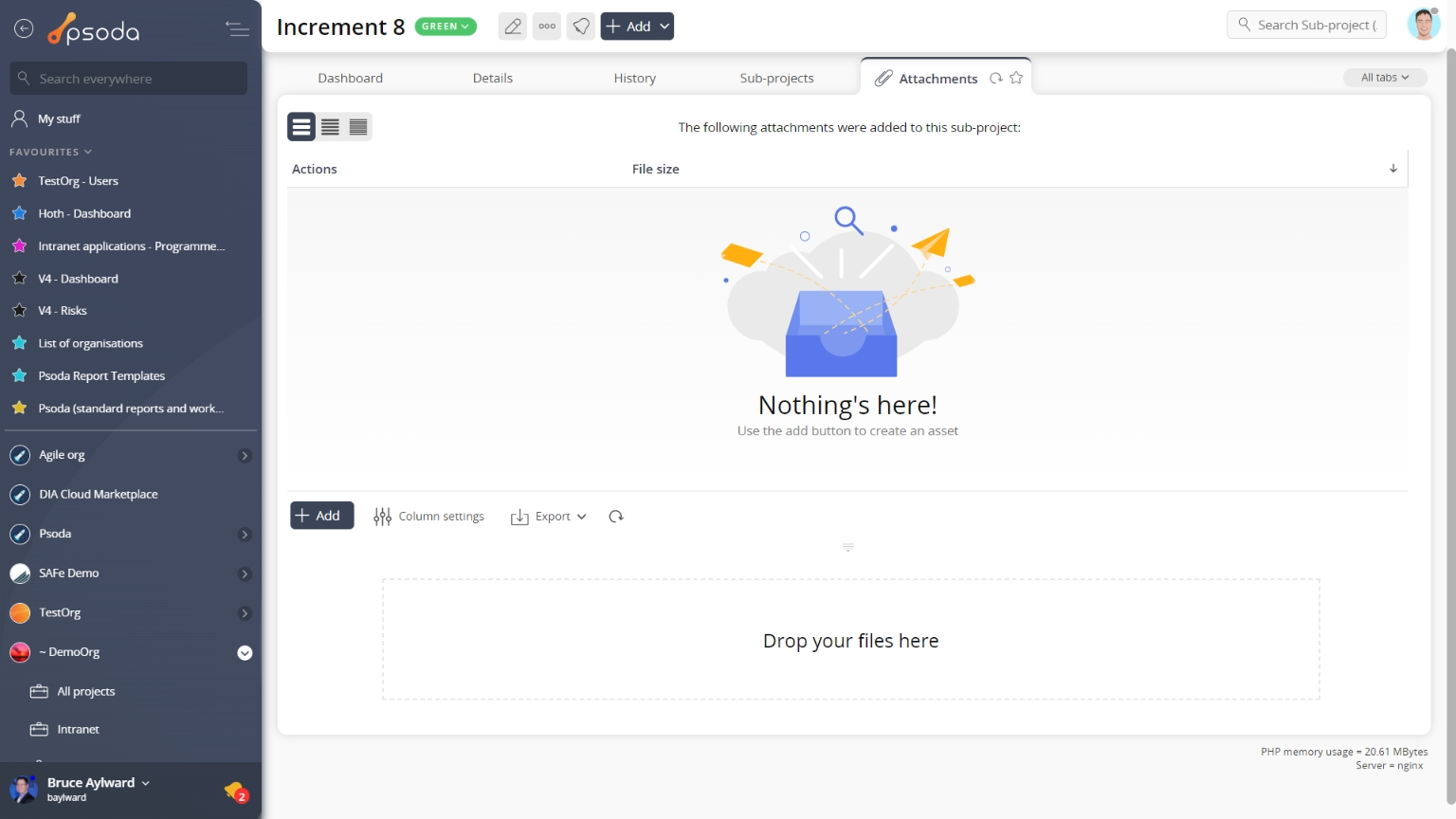Switch to the Sub-projects tab

pos(777,78)
